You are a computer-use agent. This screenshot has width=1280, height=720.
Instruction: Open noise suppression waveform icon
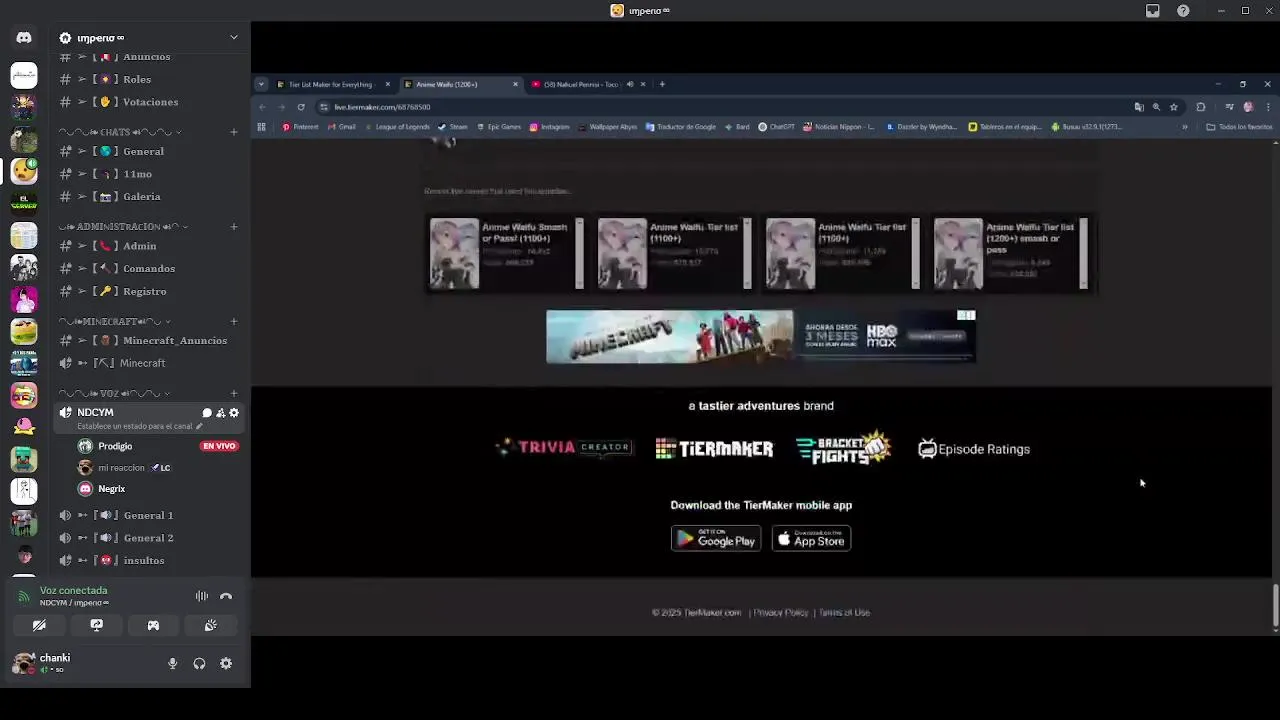(202, 596)
